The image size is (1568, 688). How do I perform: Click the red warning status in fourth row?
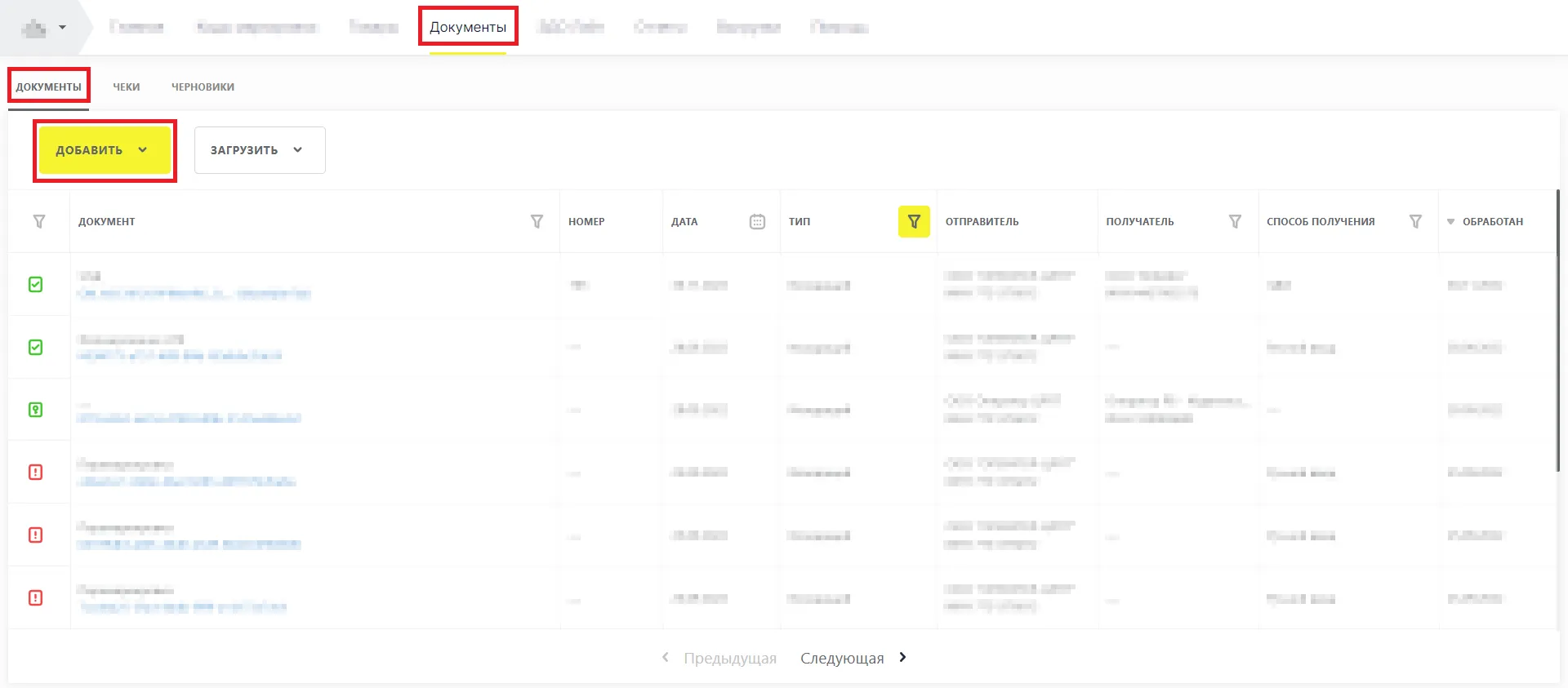click(36, 472)
